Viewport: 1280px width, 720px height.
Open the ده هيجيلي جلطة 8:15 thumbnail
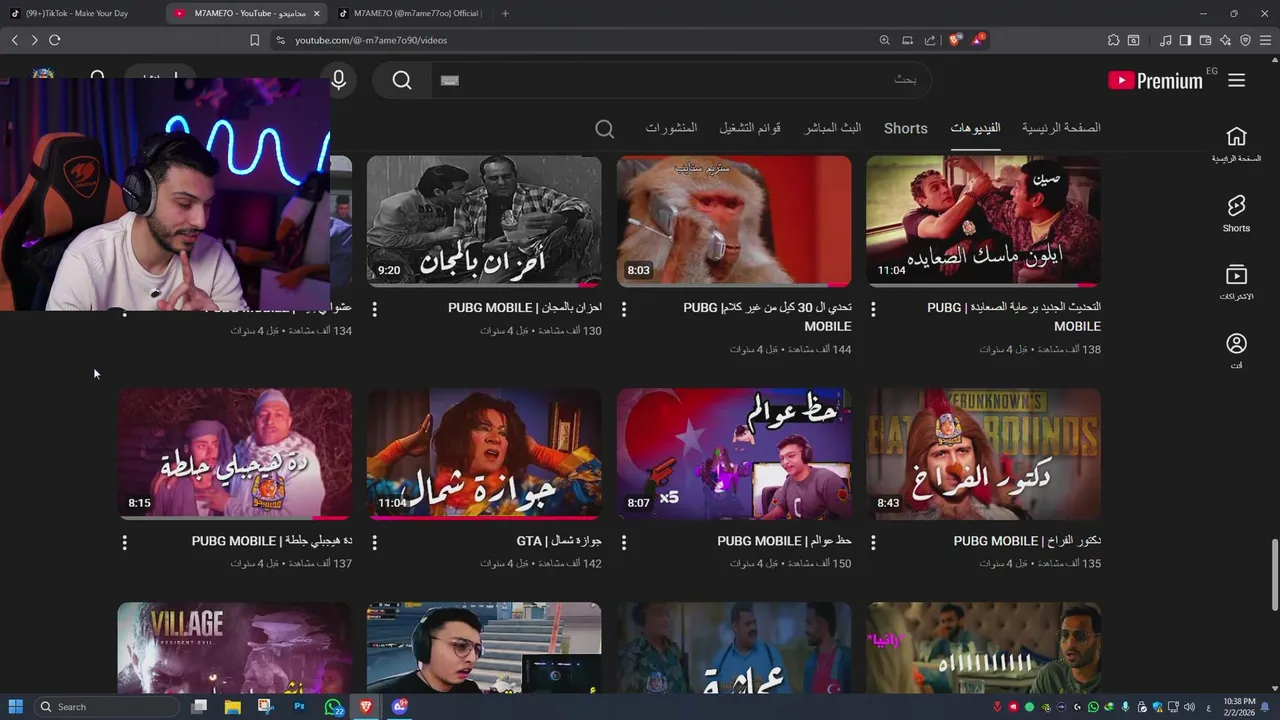point(235,454)
